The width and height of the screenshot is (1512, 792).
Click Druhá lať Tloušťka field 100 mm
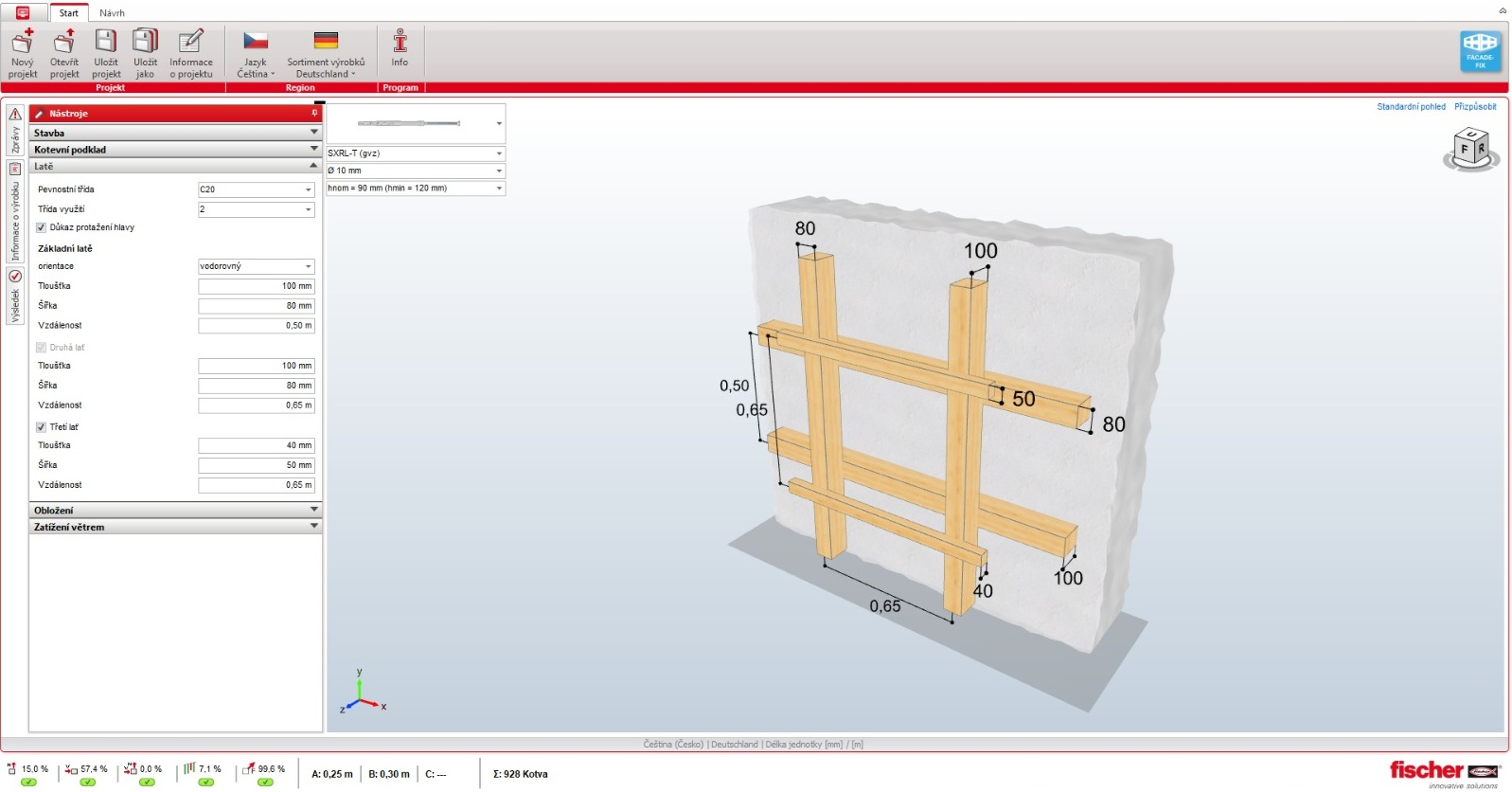pos(256,366)
